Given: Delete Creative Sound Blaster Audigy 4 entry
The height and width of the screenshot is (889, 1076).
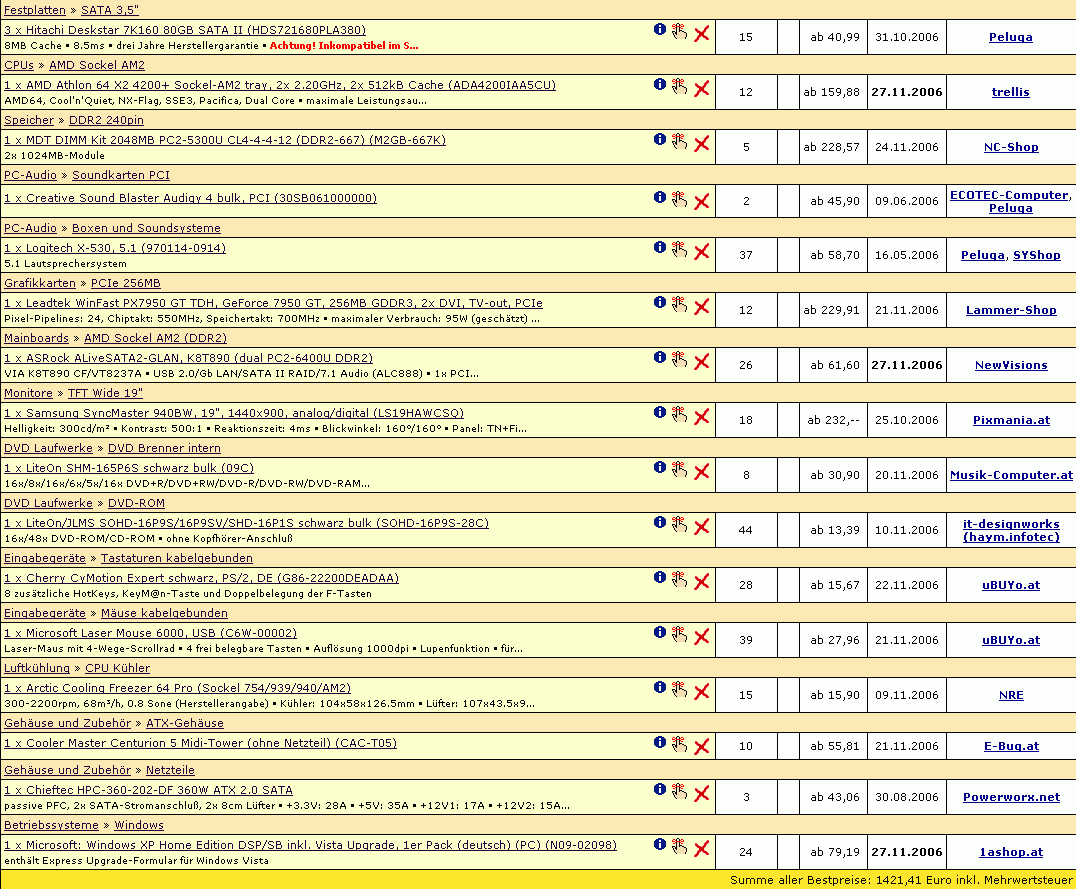Looking at the screenshot, I should 701,201.
